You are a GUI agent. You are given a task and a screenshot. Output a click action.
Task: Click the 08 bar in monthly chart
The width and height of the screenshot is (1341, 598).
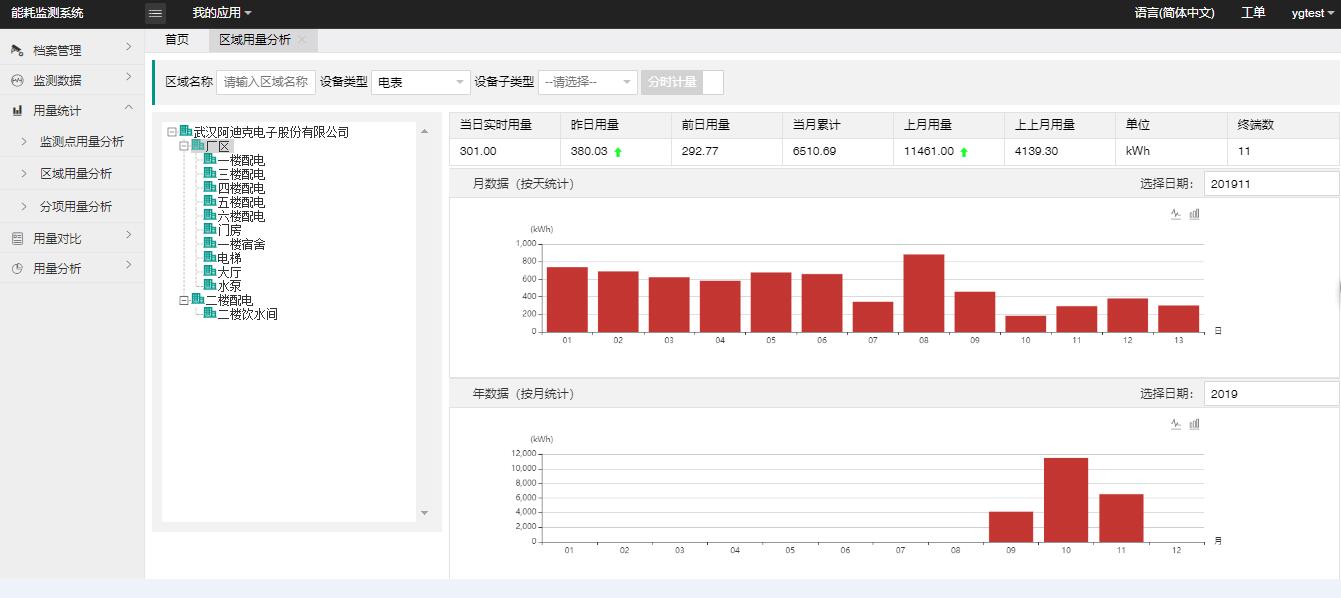pyautogui.click(x=923, y=293)
